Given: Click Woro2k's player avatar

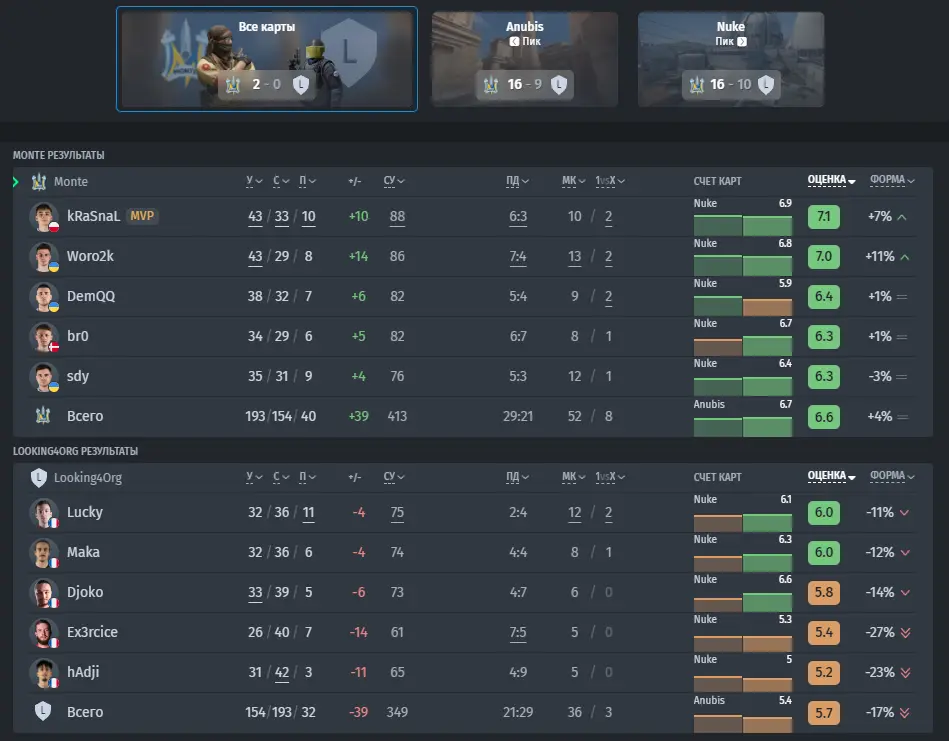Looking at the screenshot, I should point(44,257).
